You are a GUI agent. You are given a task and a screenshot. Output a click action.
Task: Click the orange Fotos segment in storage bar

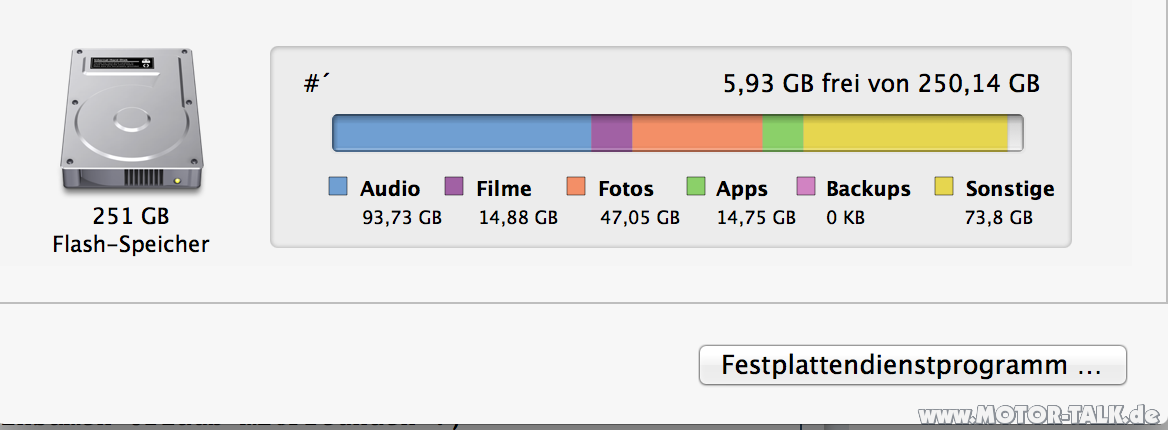pos(697,133)
